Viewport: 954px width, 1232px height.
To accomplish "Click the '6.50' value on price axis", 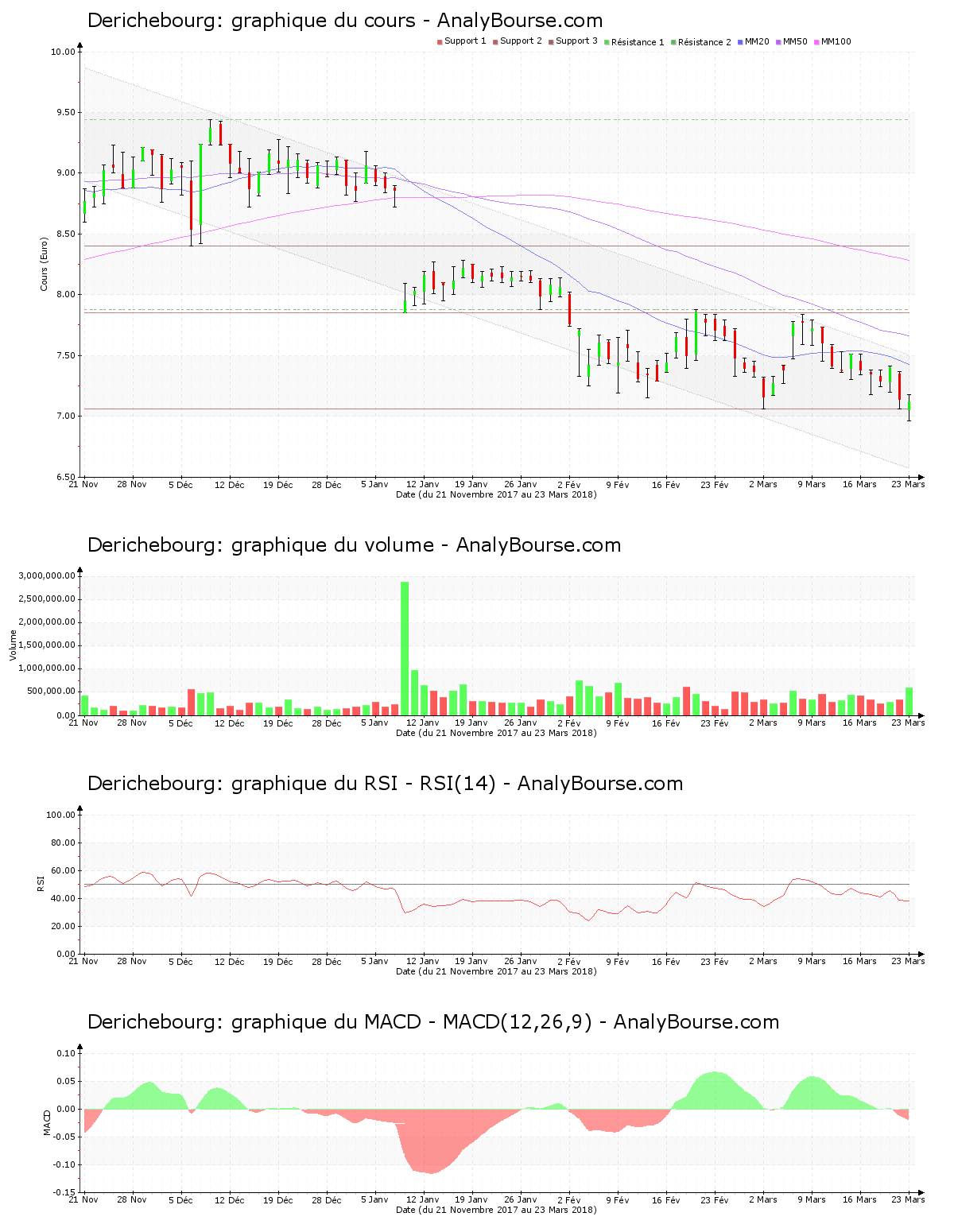I will point(65,477).
